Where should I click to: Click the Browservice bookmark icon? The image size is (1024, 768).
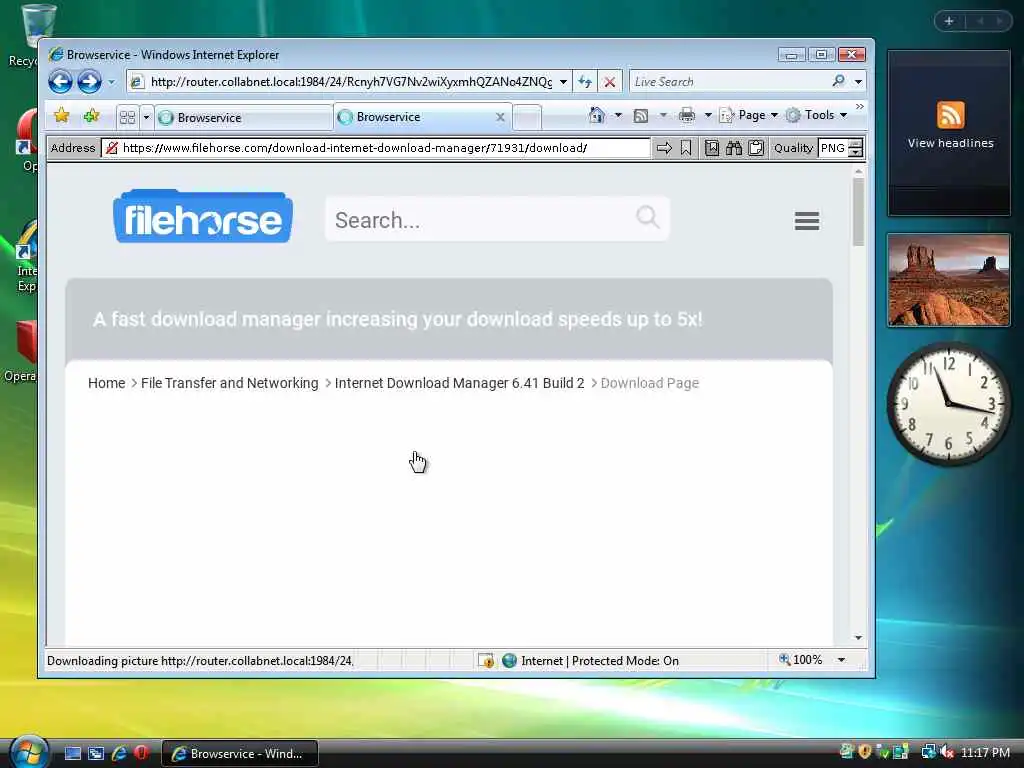pos(686,148)
